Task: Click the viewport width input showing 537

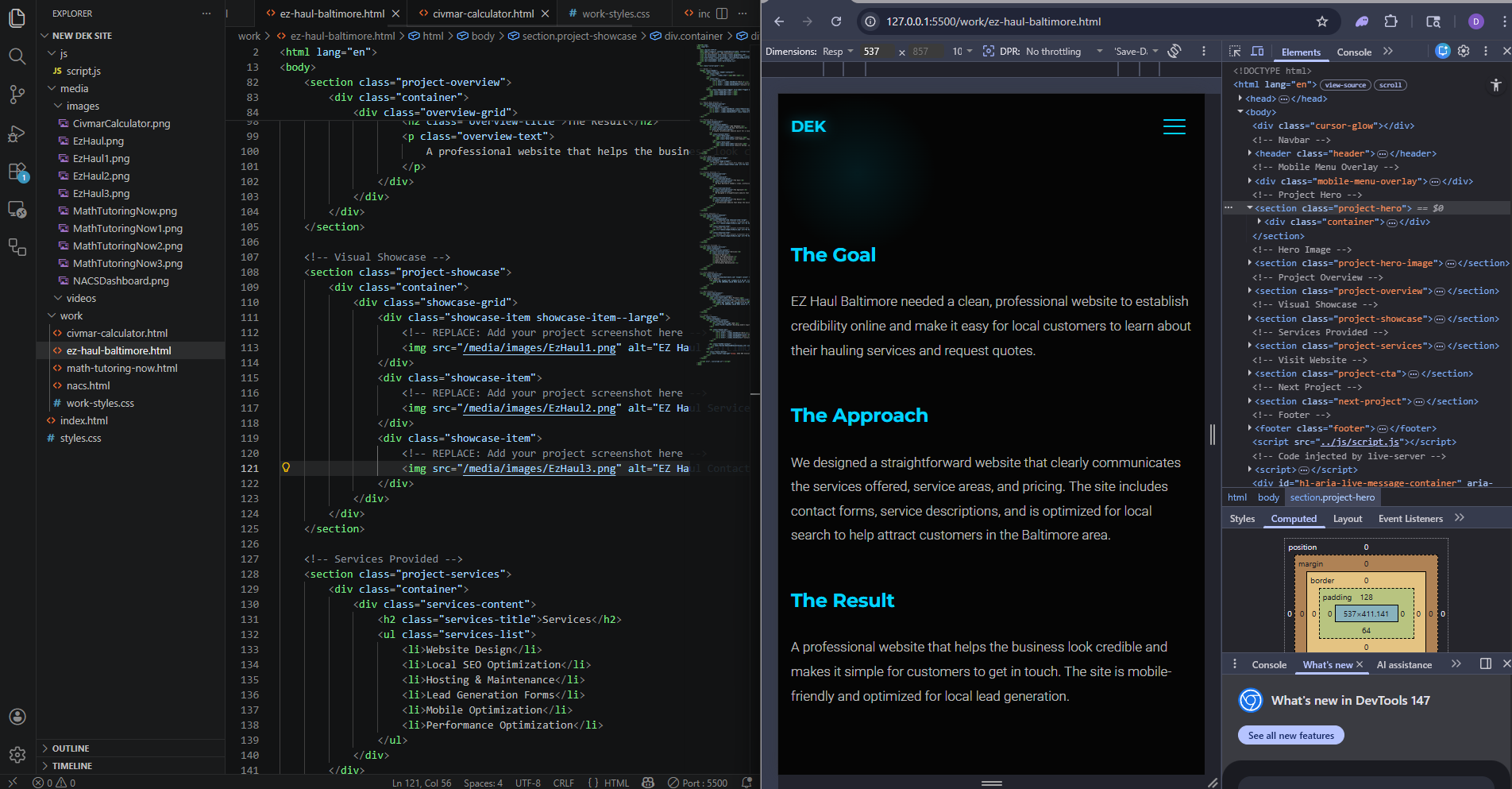Action: (x=877, y=52)
